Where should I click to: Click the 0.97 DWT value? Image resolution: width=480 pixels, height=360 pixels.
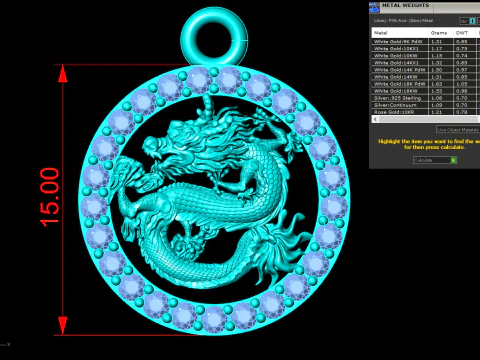[462, 70]
